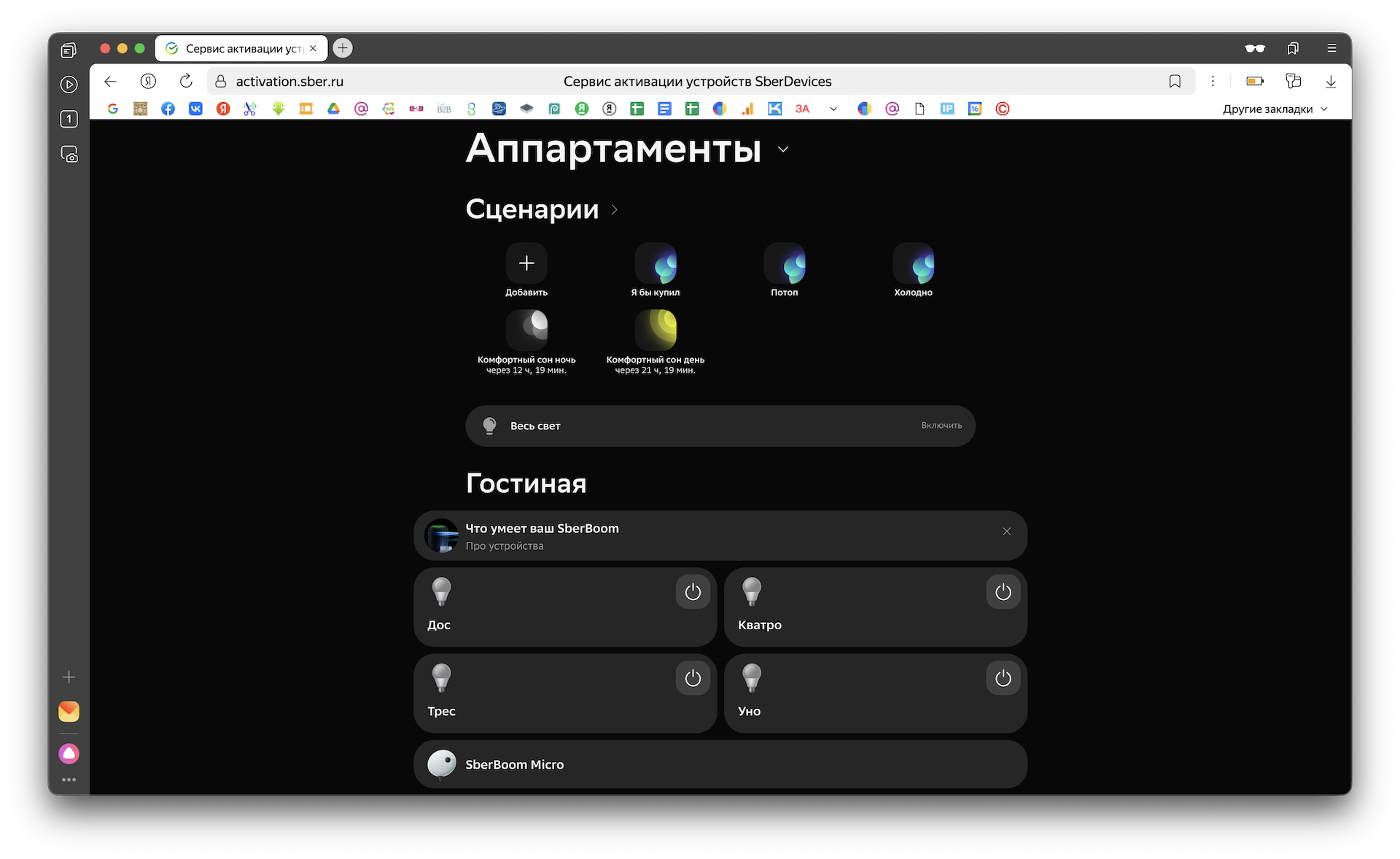Screen dimensions: 1400x859
Task: Open 'Комфортный сон ночь' scenario
Action: (x=526, y=330)
